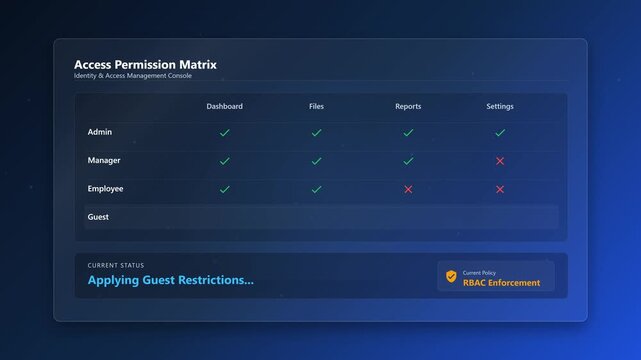Click Admin's Settings checkmark
This screenshot has width=641, height=360.
click(x=500, y=133)
